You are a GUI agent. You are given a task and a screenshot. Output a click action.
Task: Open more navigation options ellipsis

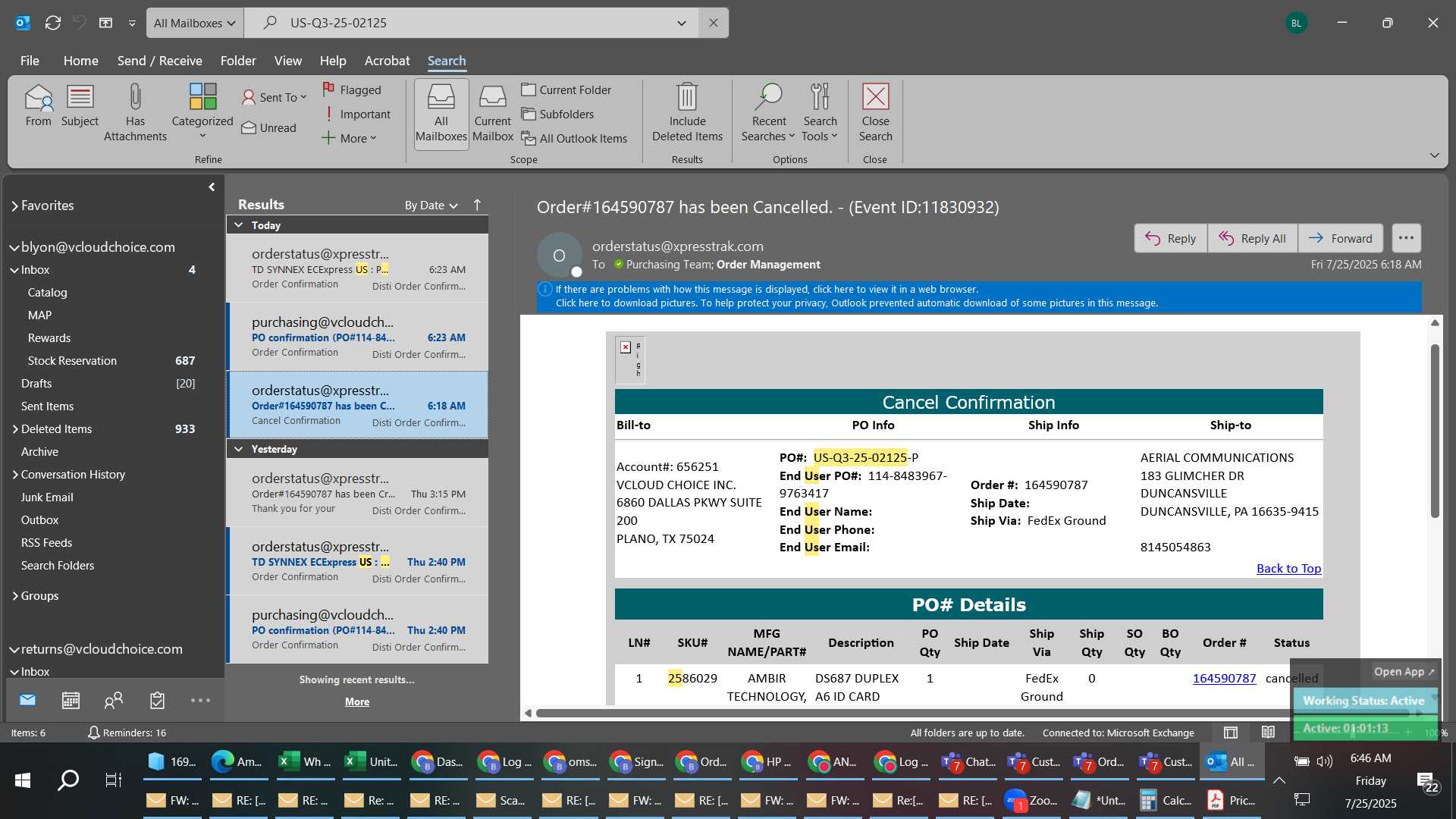point(200,700)
